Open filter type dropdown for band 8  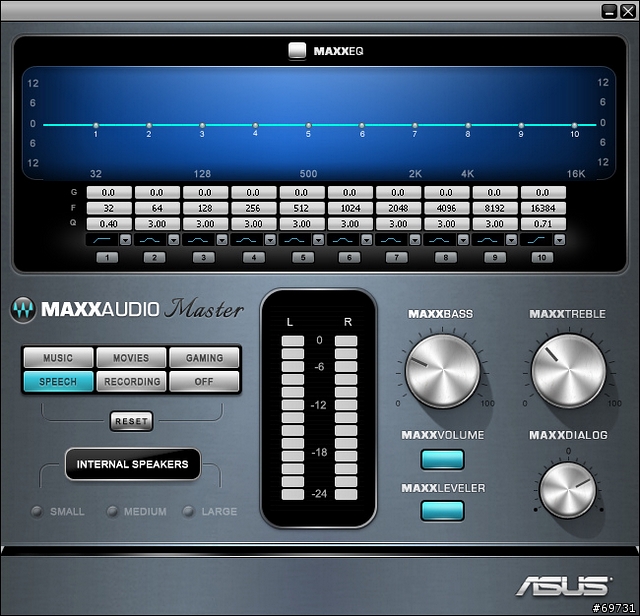[463, 240]
